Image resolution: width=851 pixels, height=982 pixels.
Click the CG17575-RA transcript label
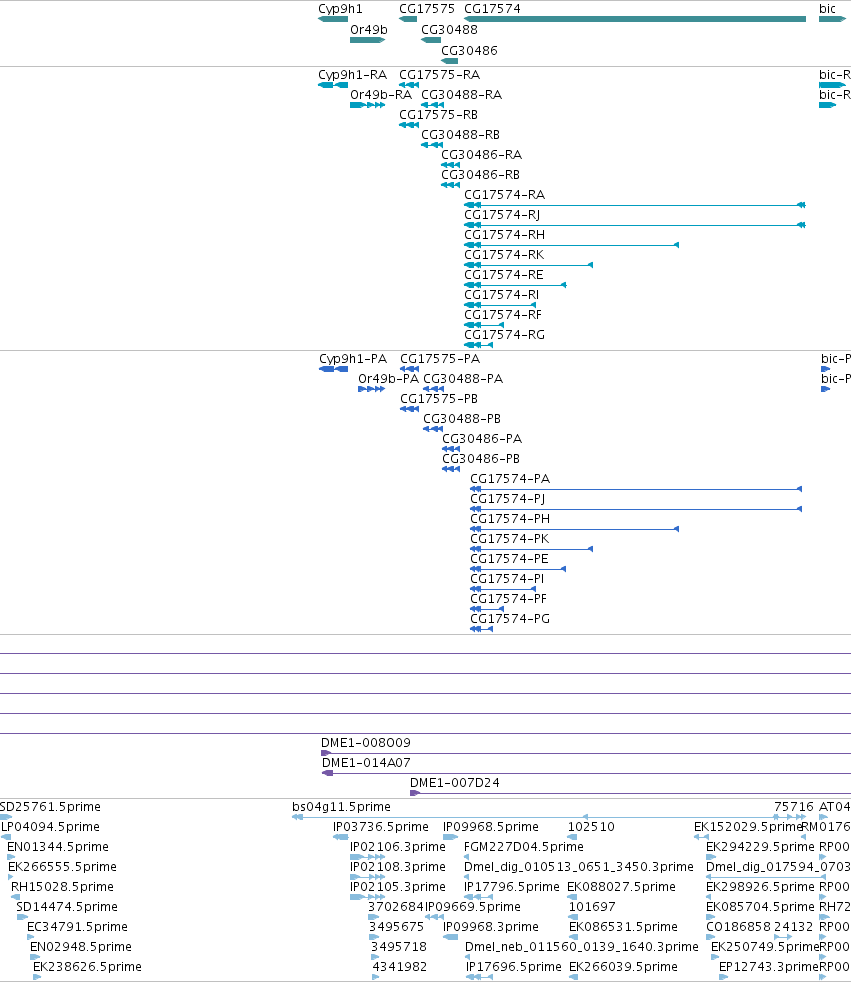click(440, 75)
